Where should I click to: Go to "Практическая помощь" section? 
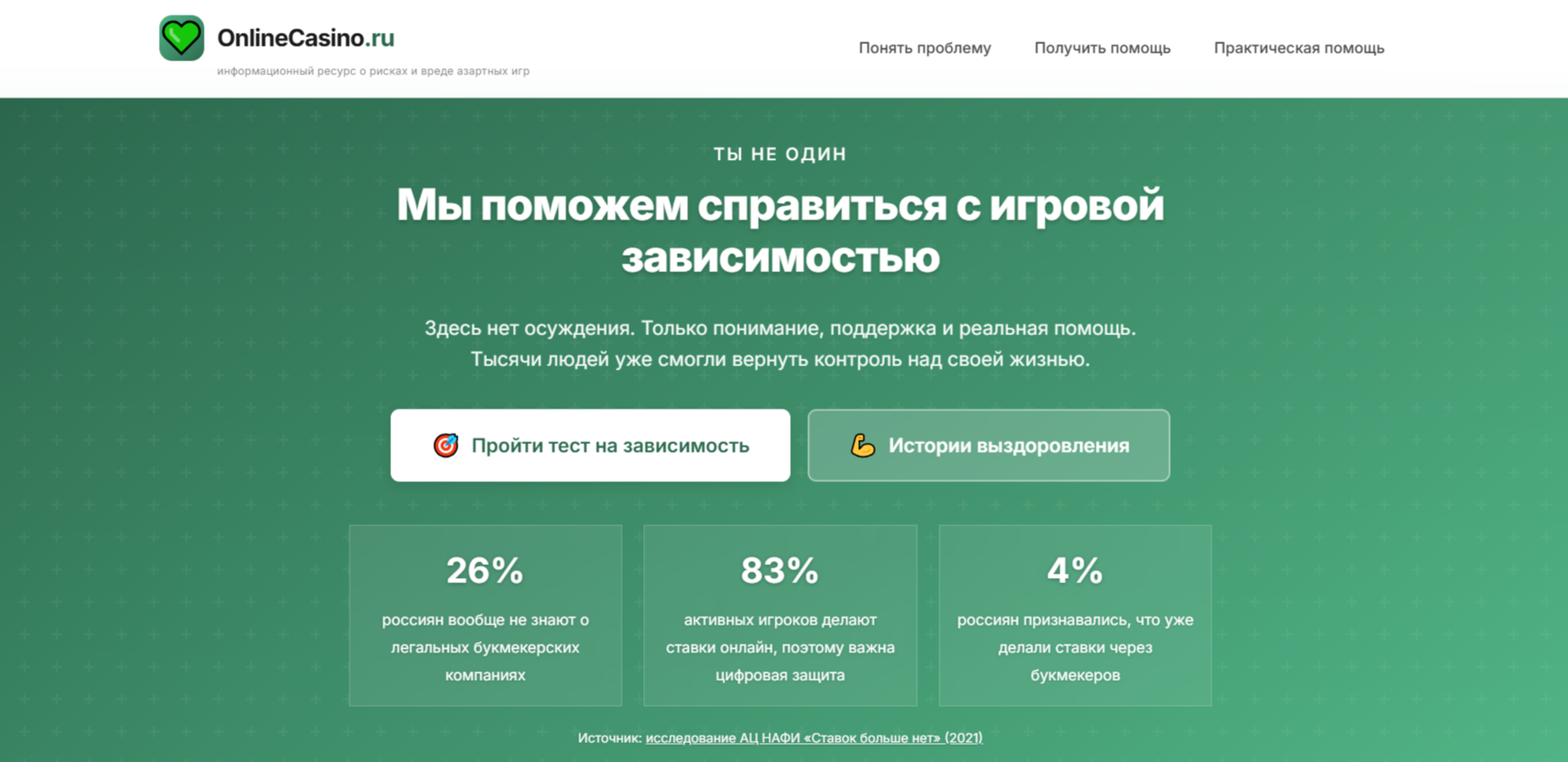[x=1299, y=48]
